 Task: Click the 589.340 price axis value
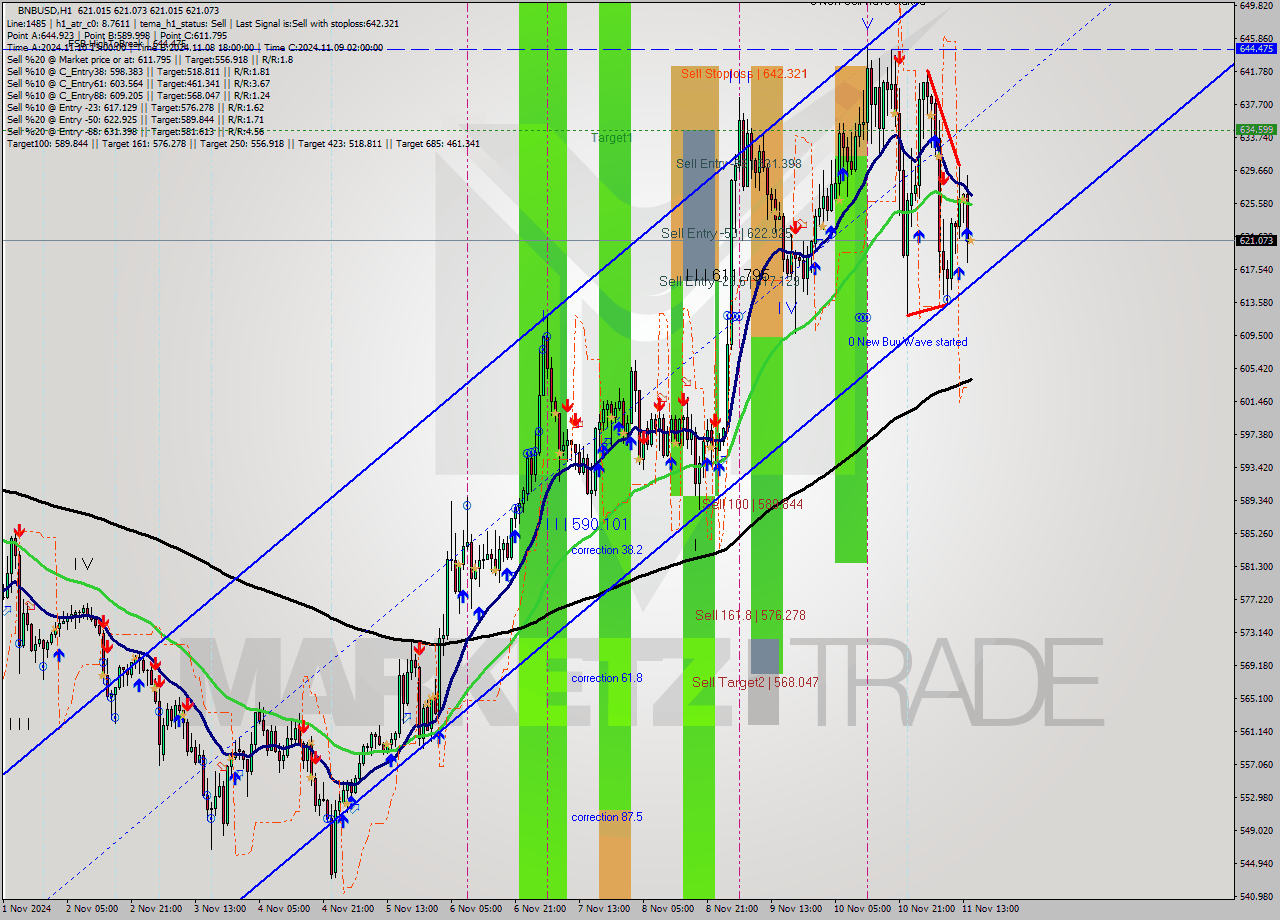point(1256,501)
